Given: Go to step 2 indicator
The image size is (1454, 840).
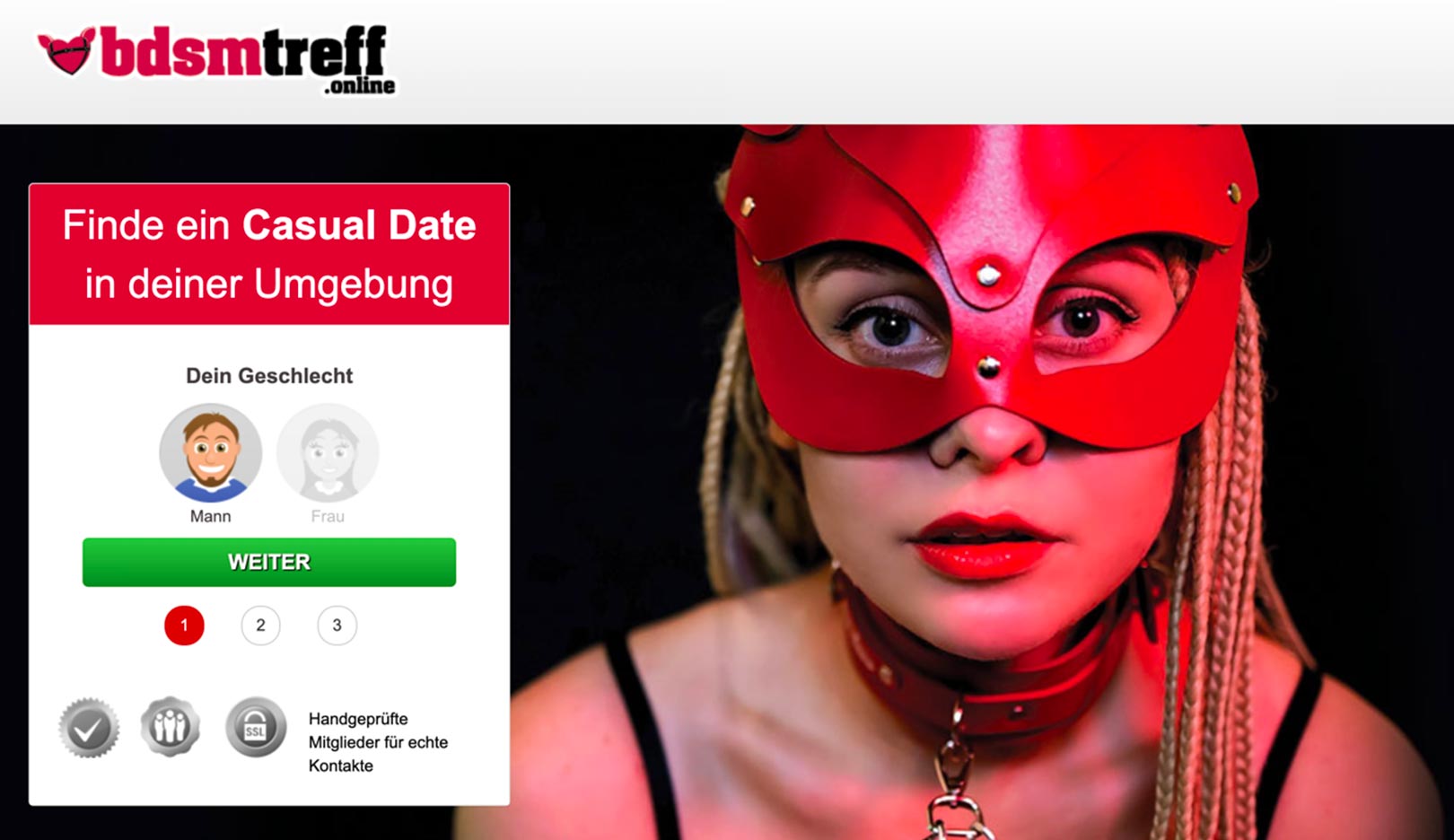Looking at the screenshot, I should click(x=260, y=626).
